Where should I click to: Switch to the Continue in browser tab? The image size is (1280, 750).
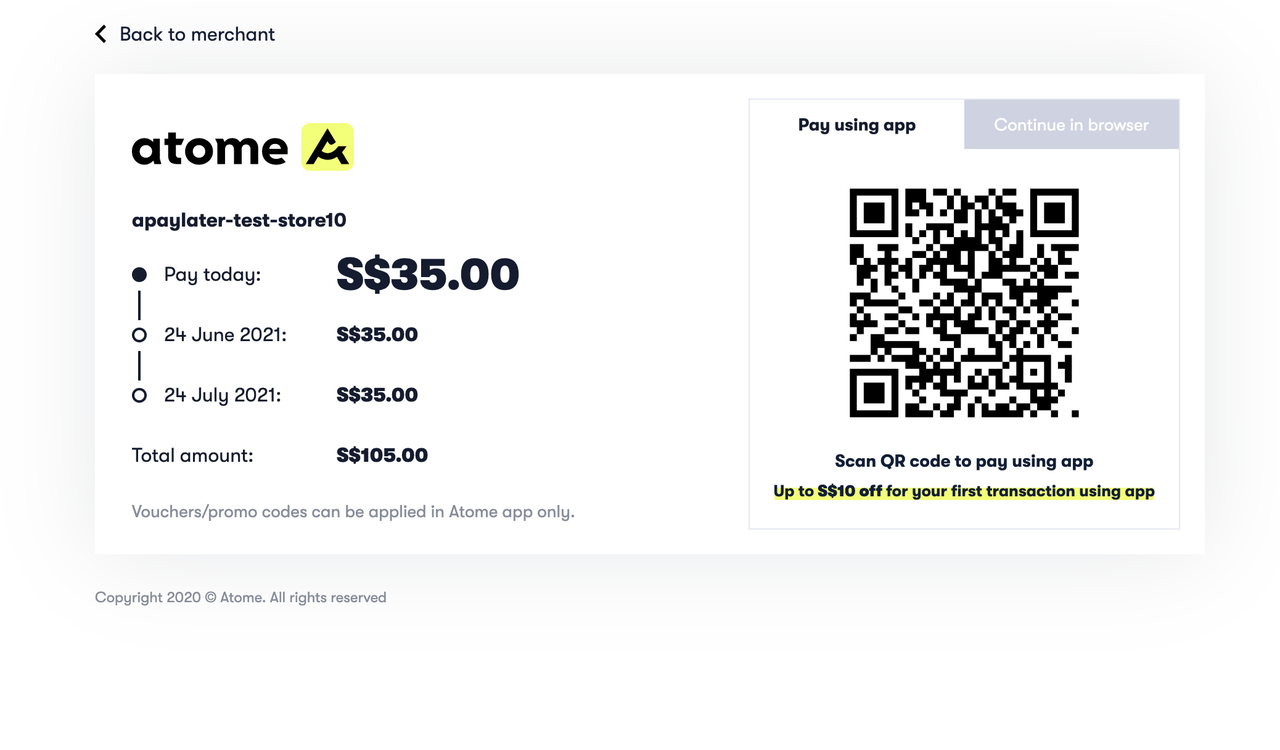pyautogui.click(x=1071, y=124)
